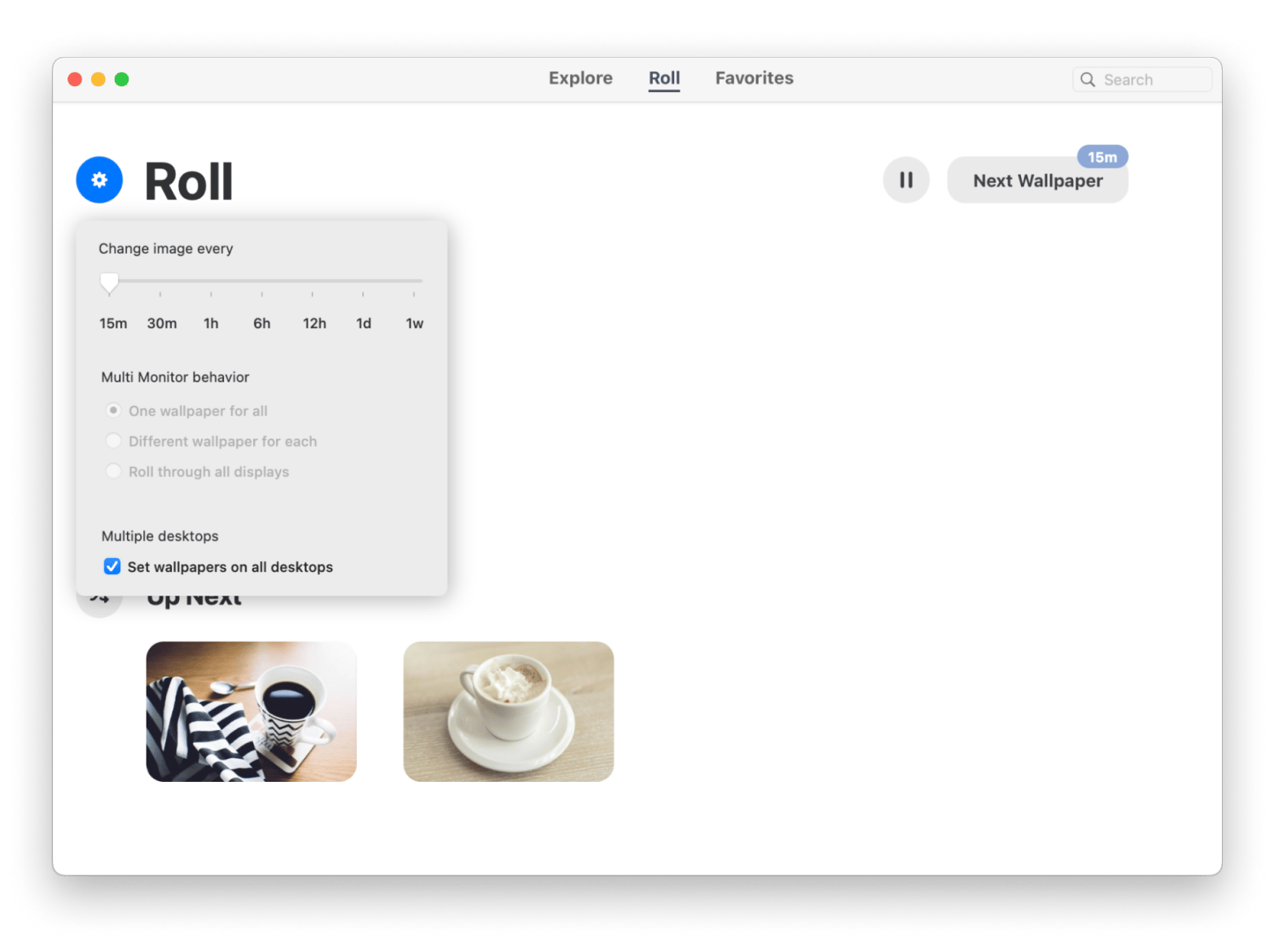Pick the black coffee striped cloth thumbnail
The image size is (1270, 952).
[252, 711]
